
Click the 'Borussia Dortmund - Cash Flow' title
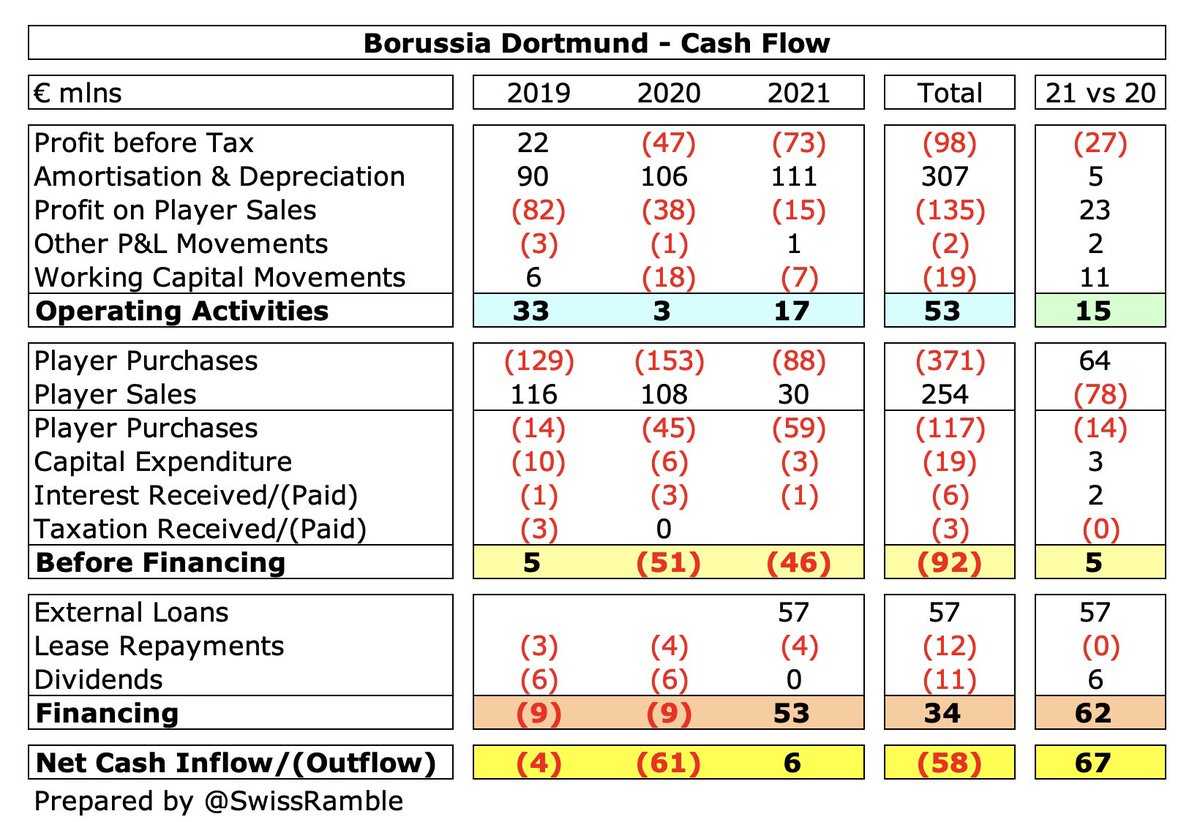pos(596,43)
